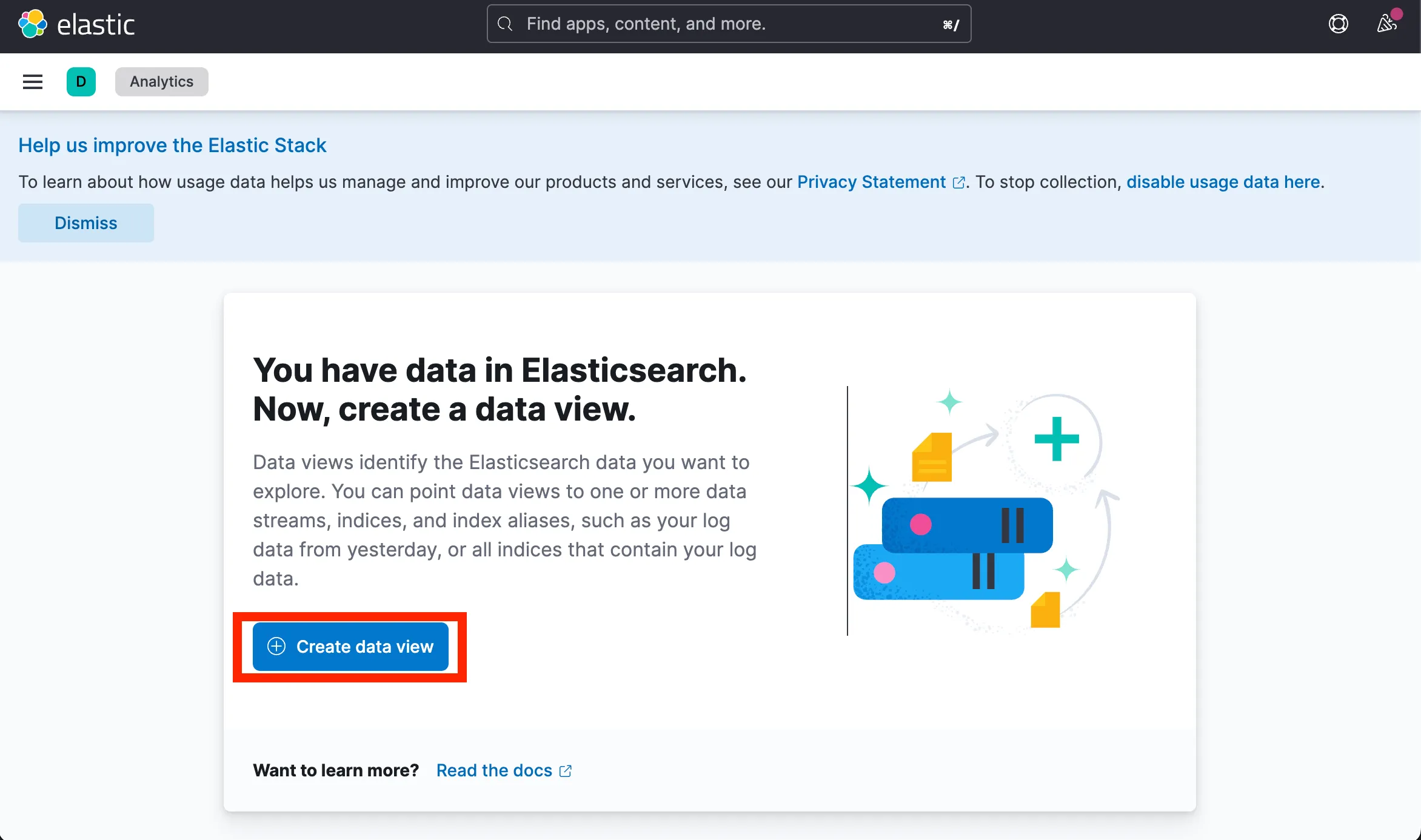Click the external link icon after Read the docs
1421x840 pixels.
[565, 771]
